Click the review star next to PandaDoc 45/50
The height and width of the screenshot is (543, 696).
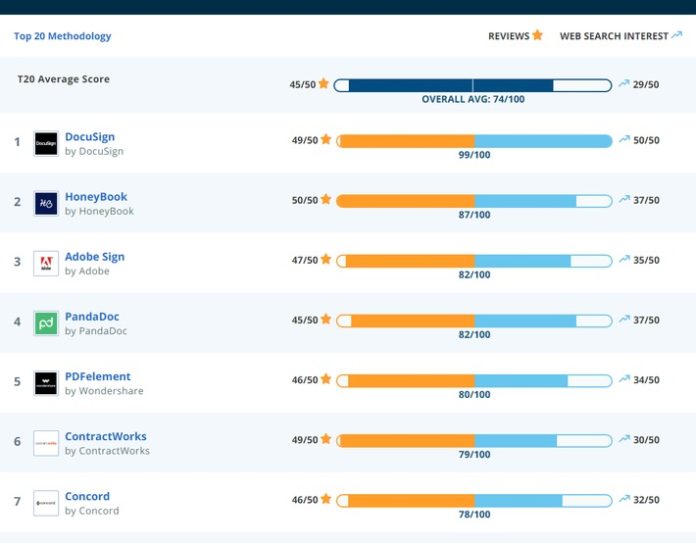pyautogui.click(x=326, y=319)
